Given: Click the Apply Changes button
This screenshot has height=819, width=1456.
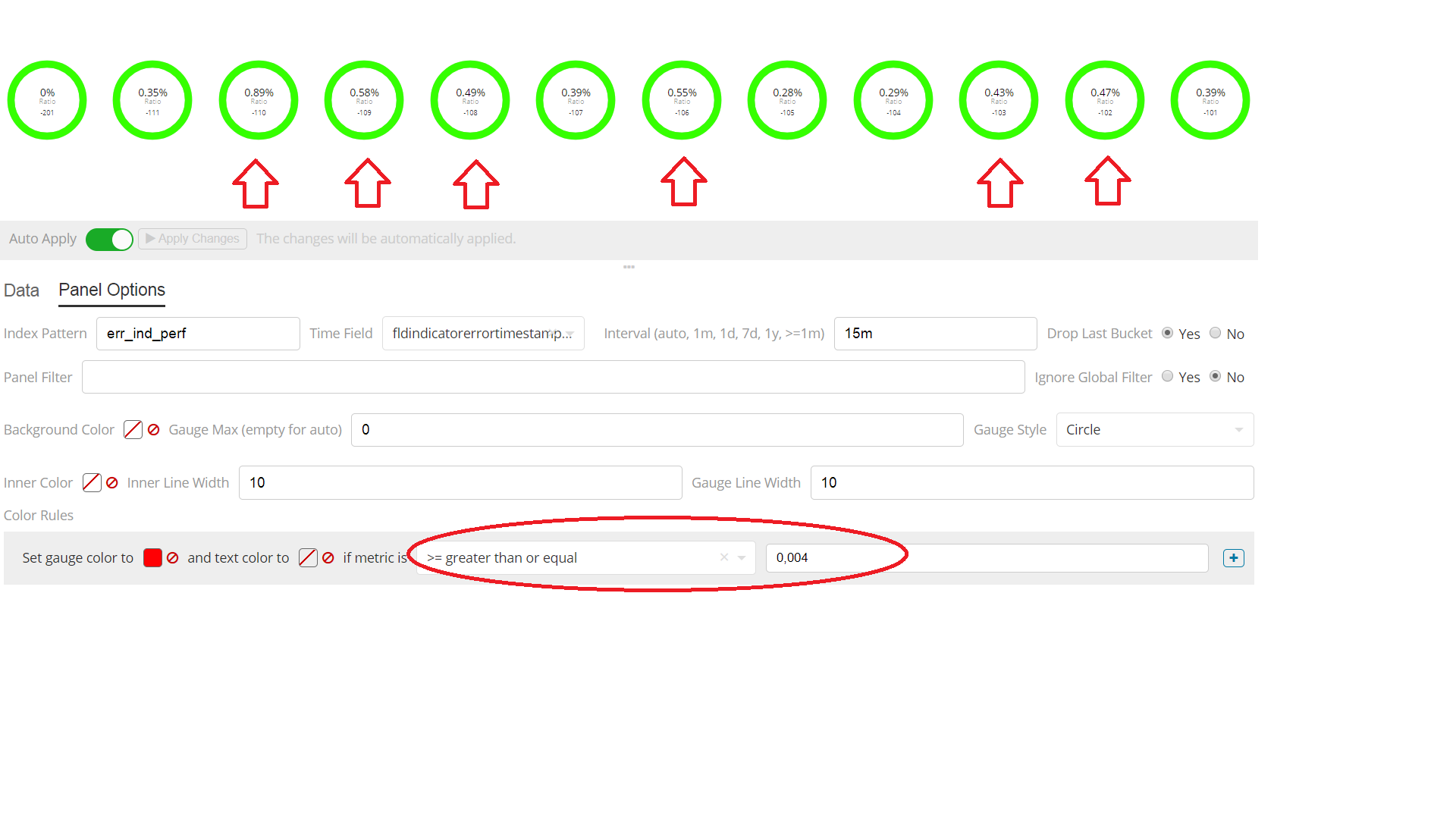Looking at the screenshot, I should pyautogui.click(x=193, y=239).
